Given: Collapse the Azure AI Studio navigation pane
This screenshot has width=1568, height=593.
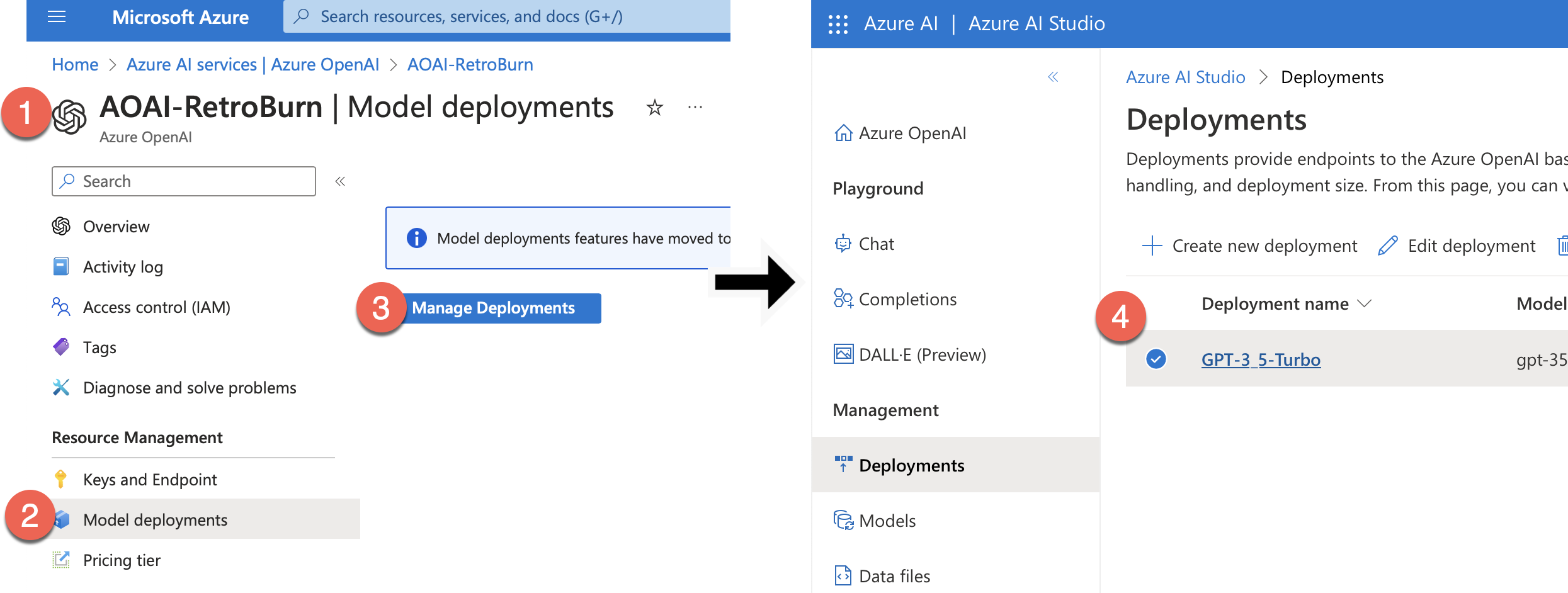Looking at the screenshot, I should [1053, 77].
